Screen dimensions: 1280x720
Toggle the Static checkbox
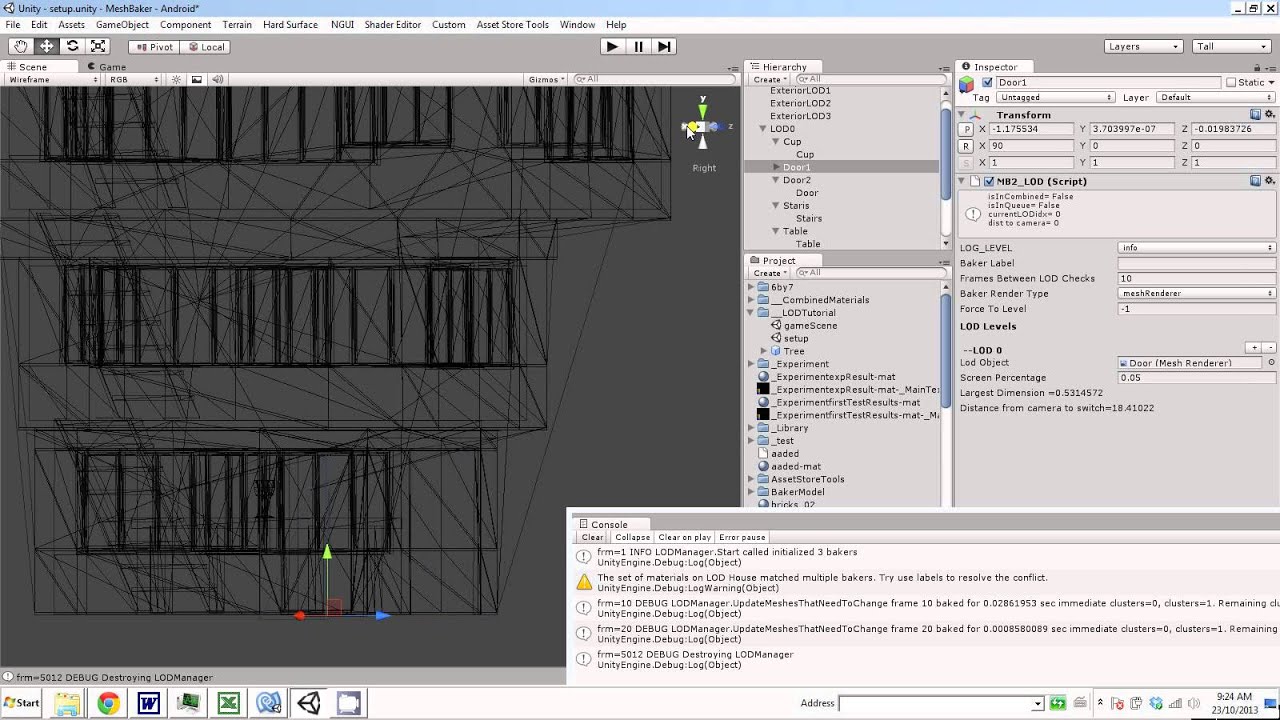[1231, 82]
